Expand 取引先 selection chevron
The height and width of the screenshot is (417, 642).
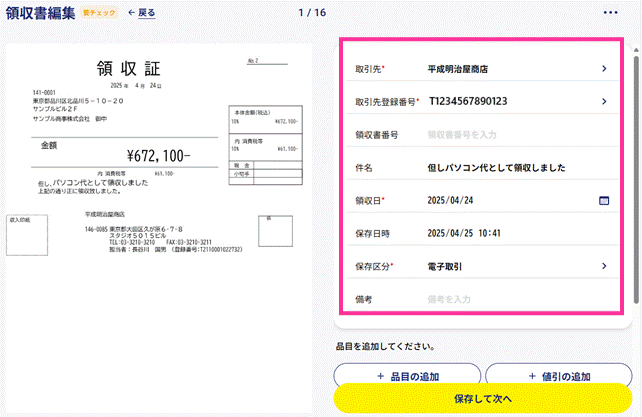[604, 68]
